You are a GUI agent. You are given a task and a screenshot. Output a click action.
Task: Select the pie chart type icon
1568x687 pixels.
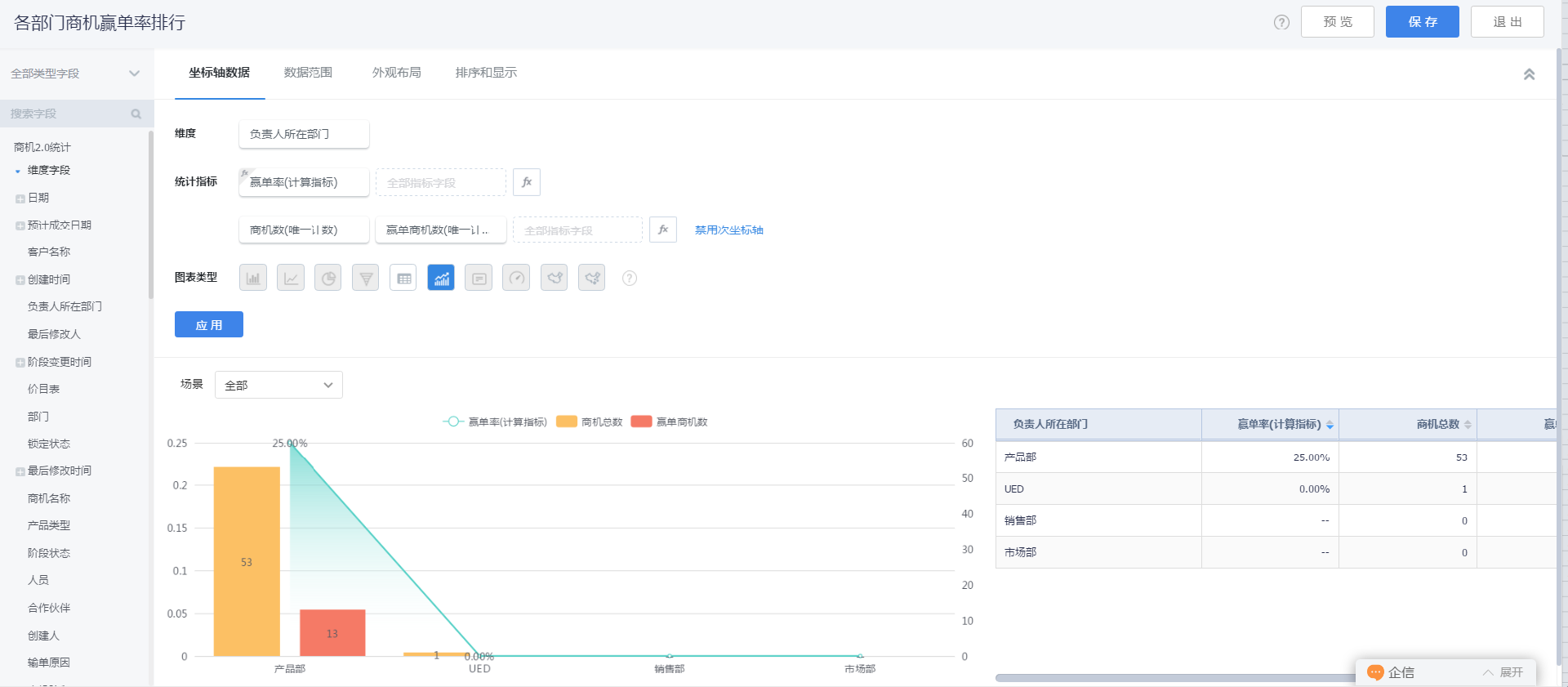pyautogui.click(x=328, y=278)
